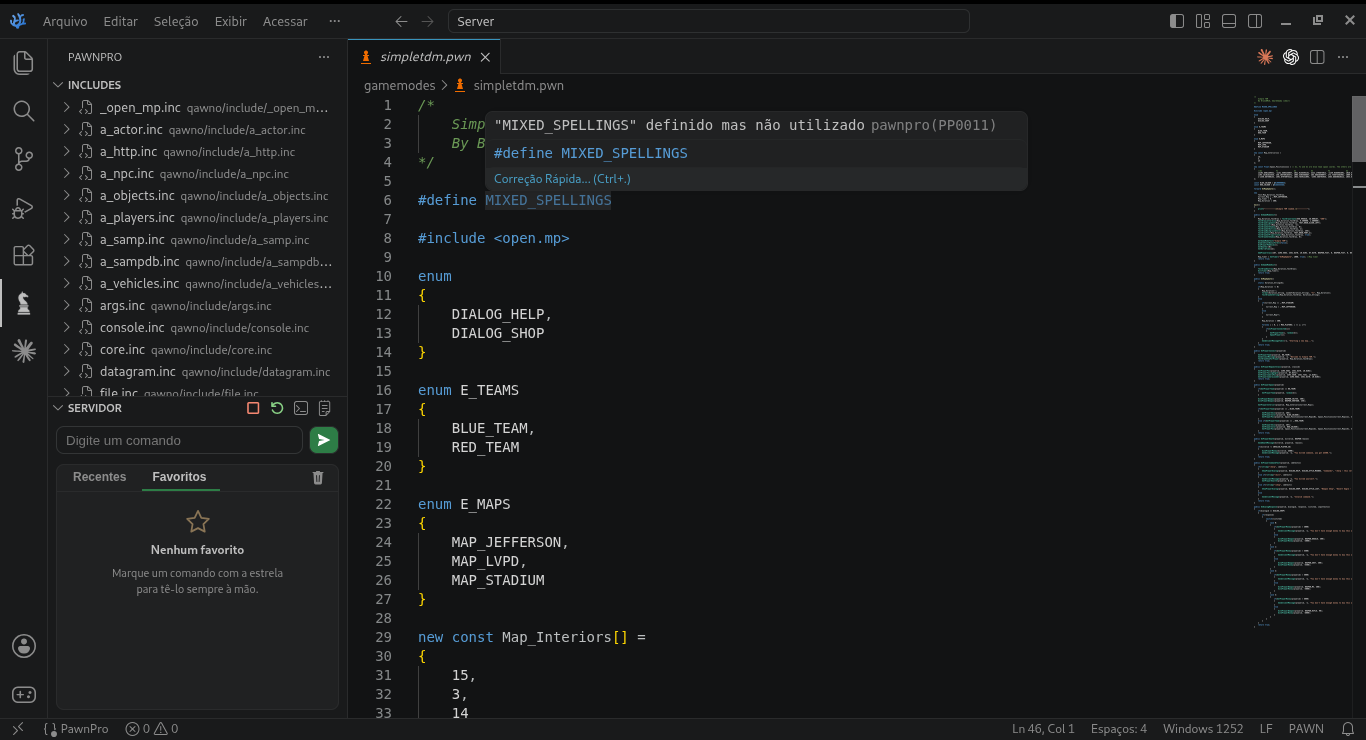Clear command history with the trash icon
The image size is (1366, 740).
point(318,477)
